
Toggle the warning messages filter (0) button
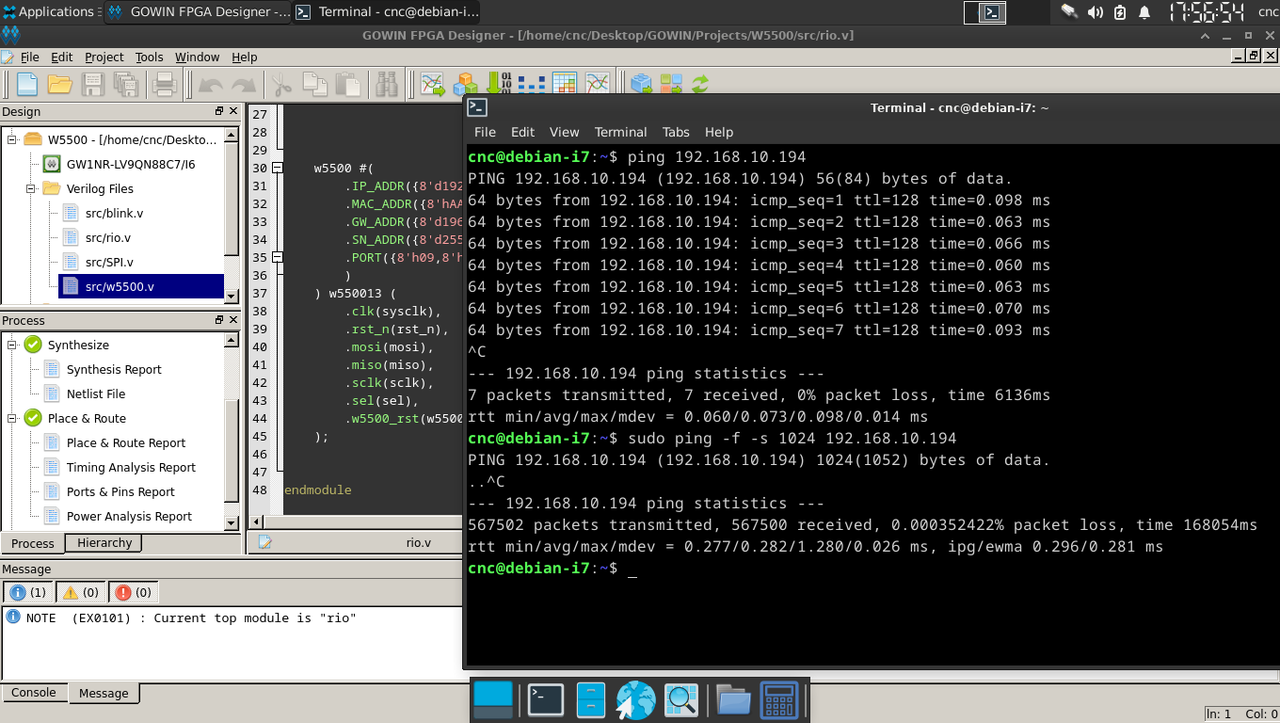(79, 592)
